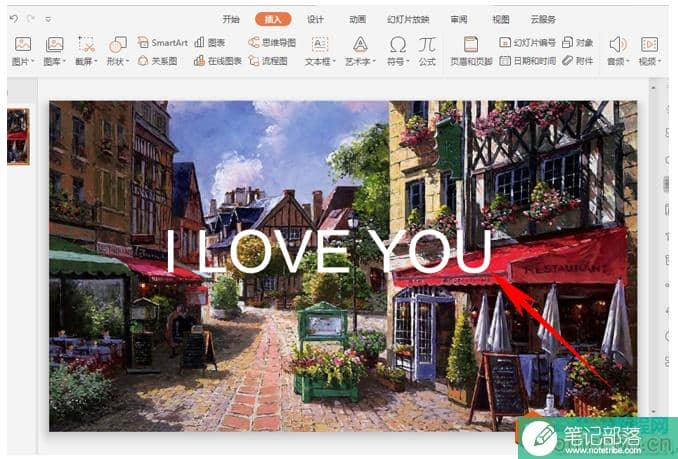Click the vertical scrollbar up arrow
Image resolution: width=678 pixels, height=459 pixels.
[x=653, y=88]
